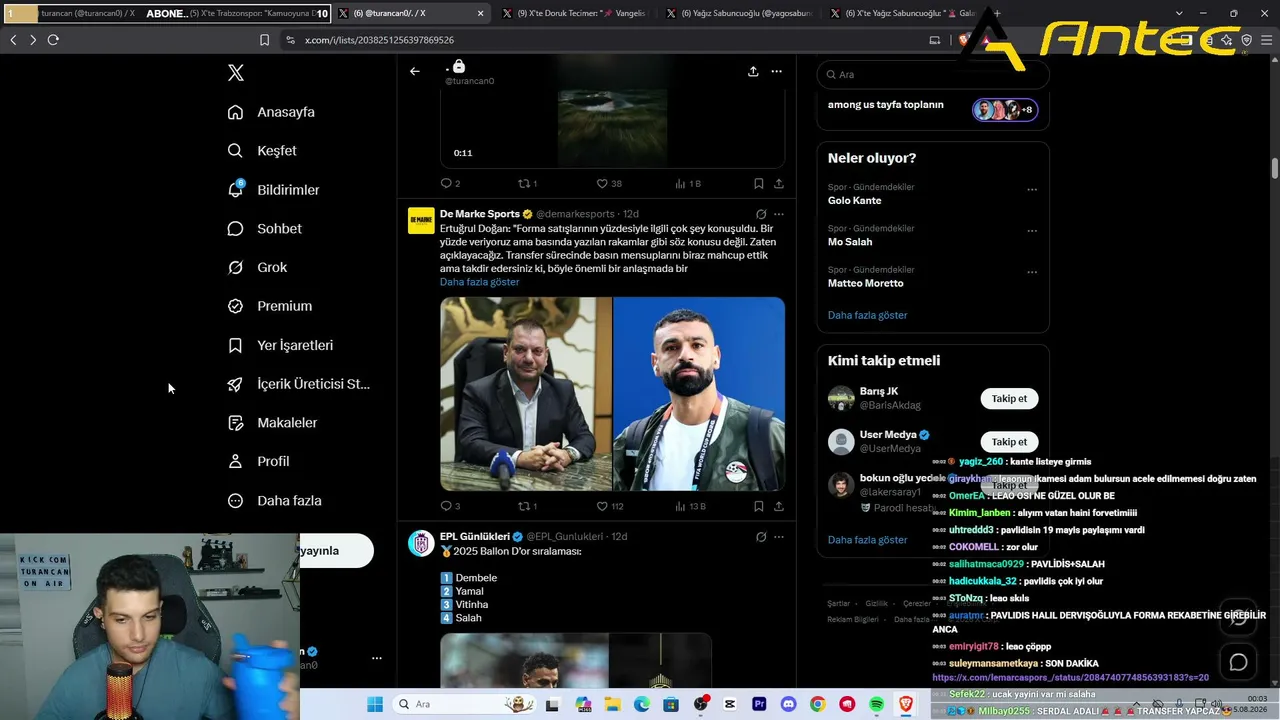Open De Marke Sports profile avatar
Viewport: 1280px width, 720px height.
click(x=421, y=220)
